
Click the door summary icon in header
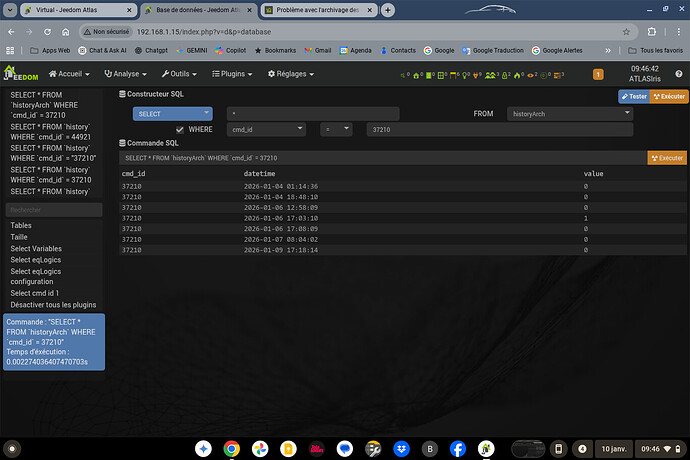(429, 76)
